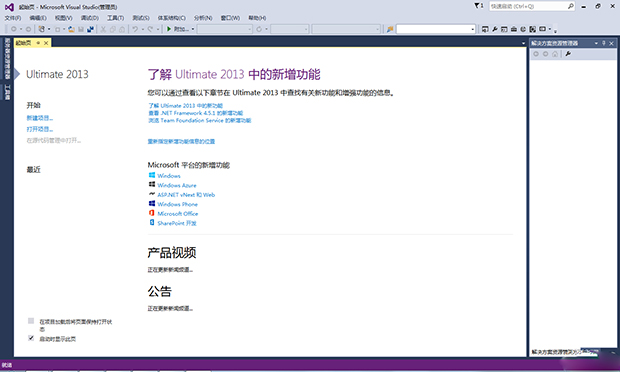Close the Solution Explorer panel
The width and height of the screenshot is (620, 372).
point(611,43)
